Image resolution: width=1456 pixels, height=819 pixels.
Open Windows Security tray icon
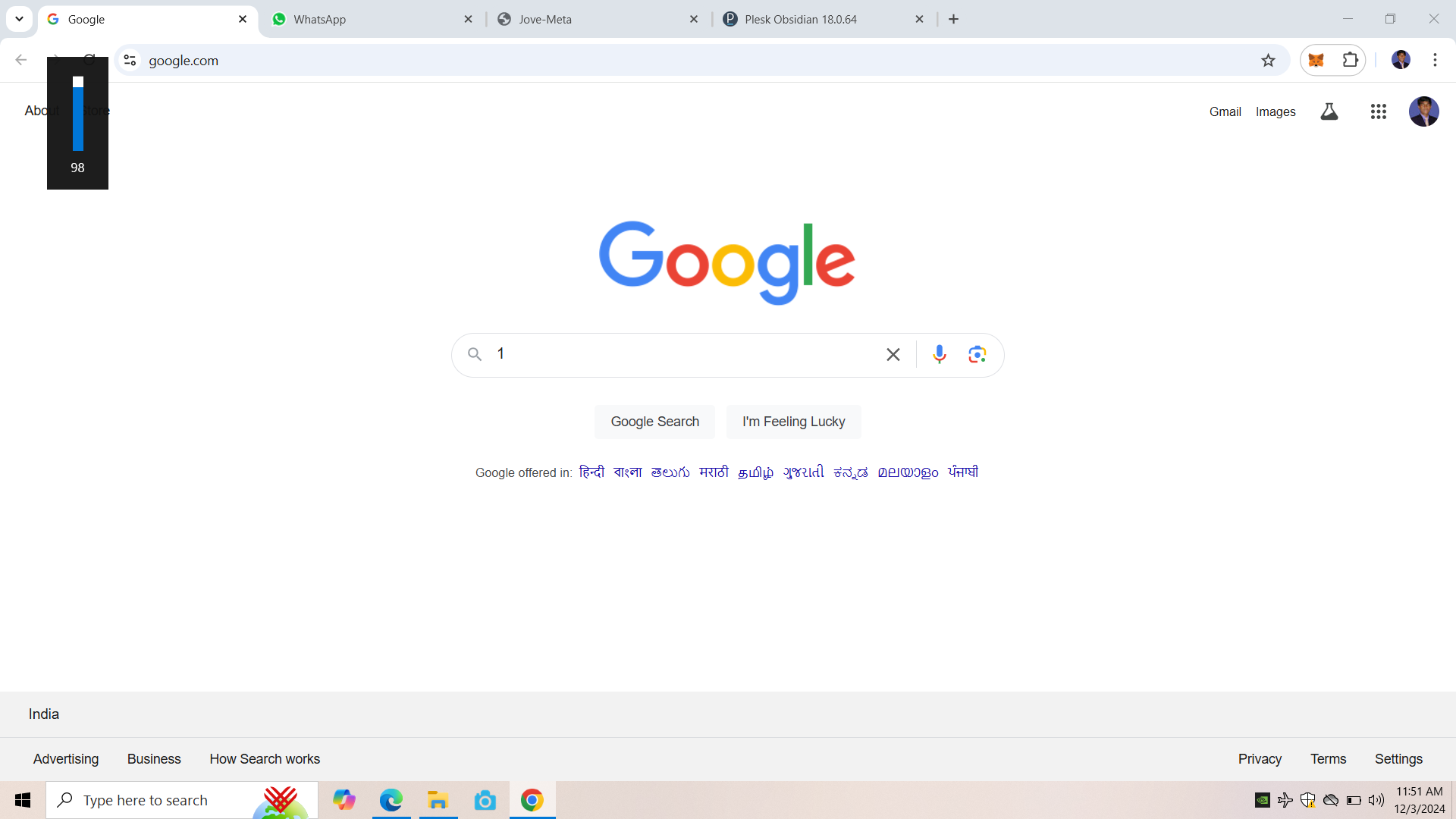pos(1307,800)
